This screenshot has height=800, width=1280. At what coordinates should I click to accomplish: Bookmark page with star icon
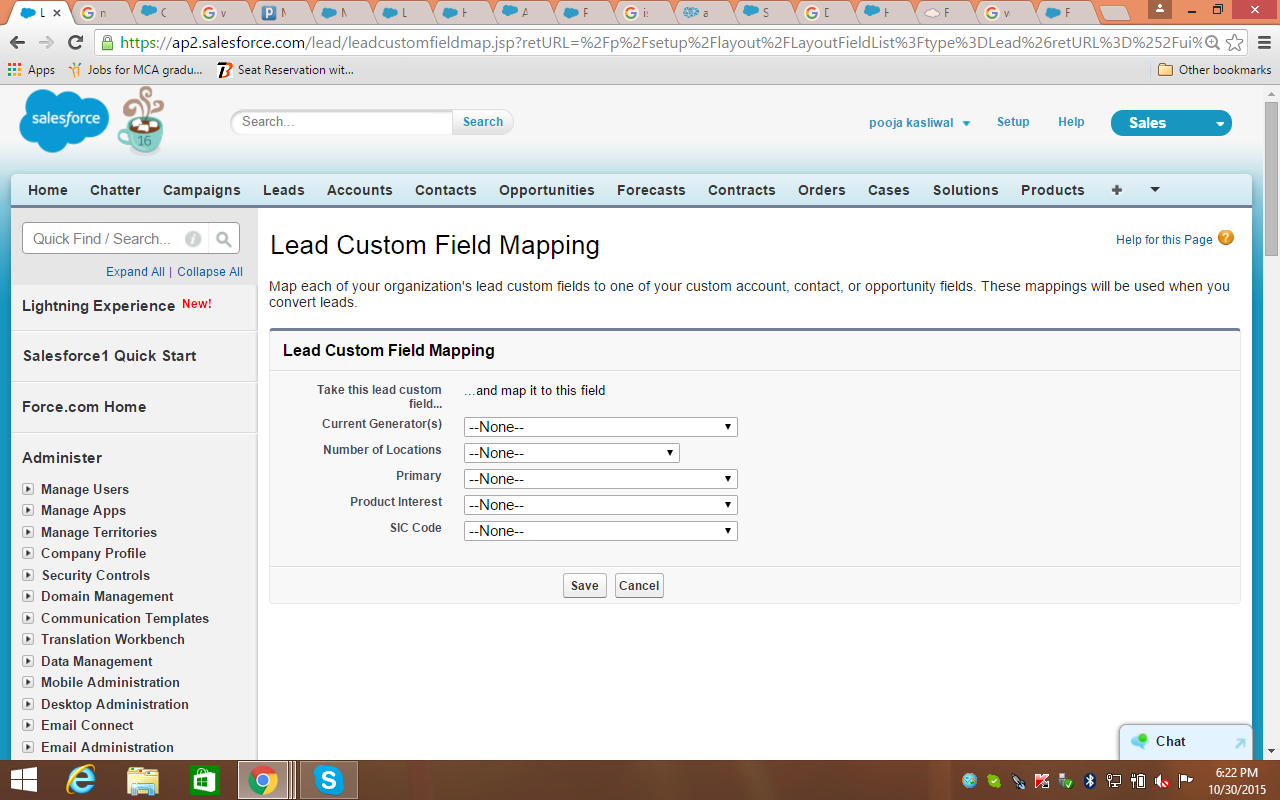(x=1236, y=43)
